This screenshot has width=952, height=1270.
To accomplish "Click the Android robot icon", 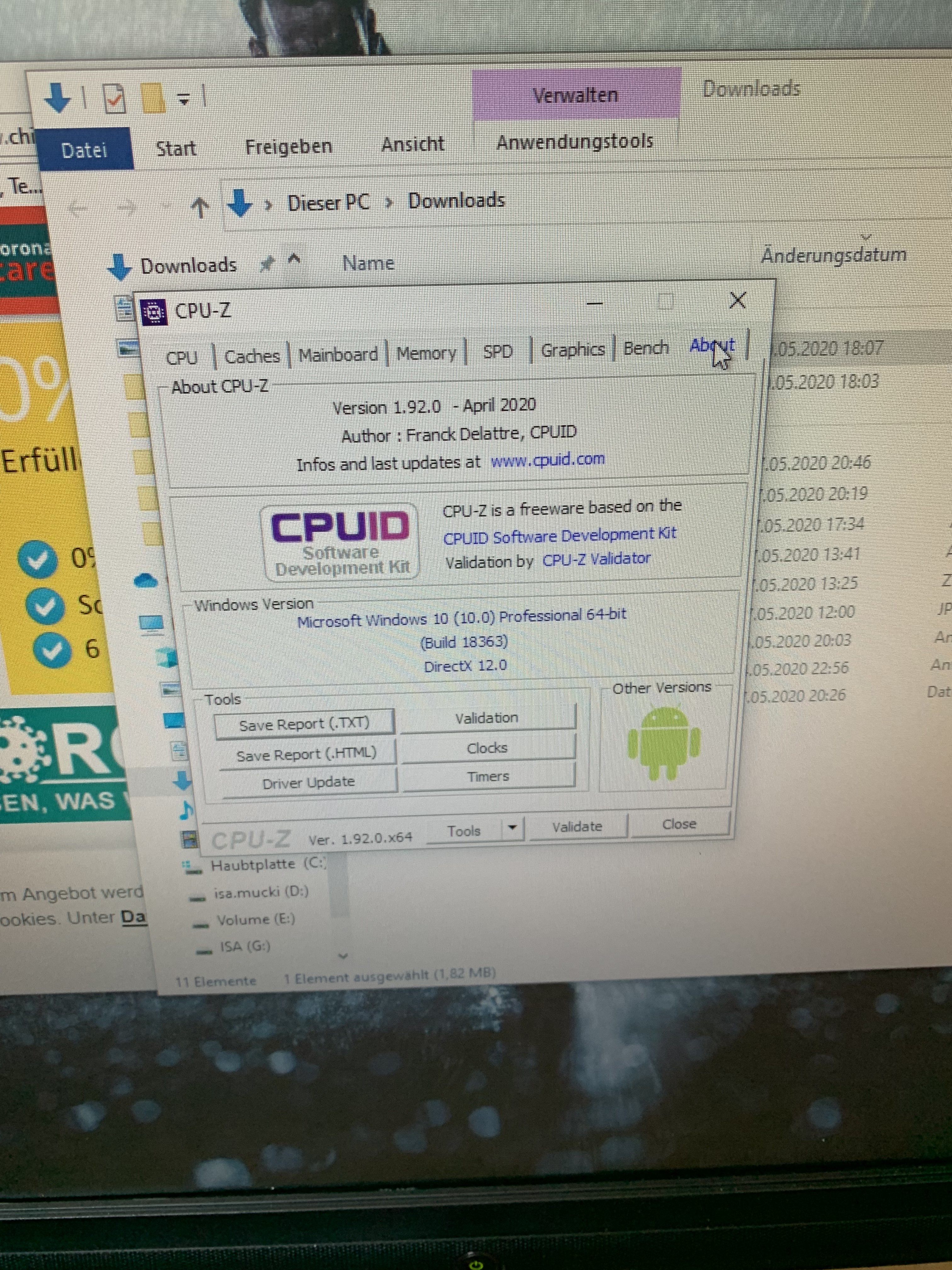I will pos(664,743).
